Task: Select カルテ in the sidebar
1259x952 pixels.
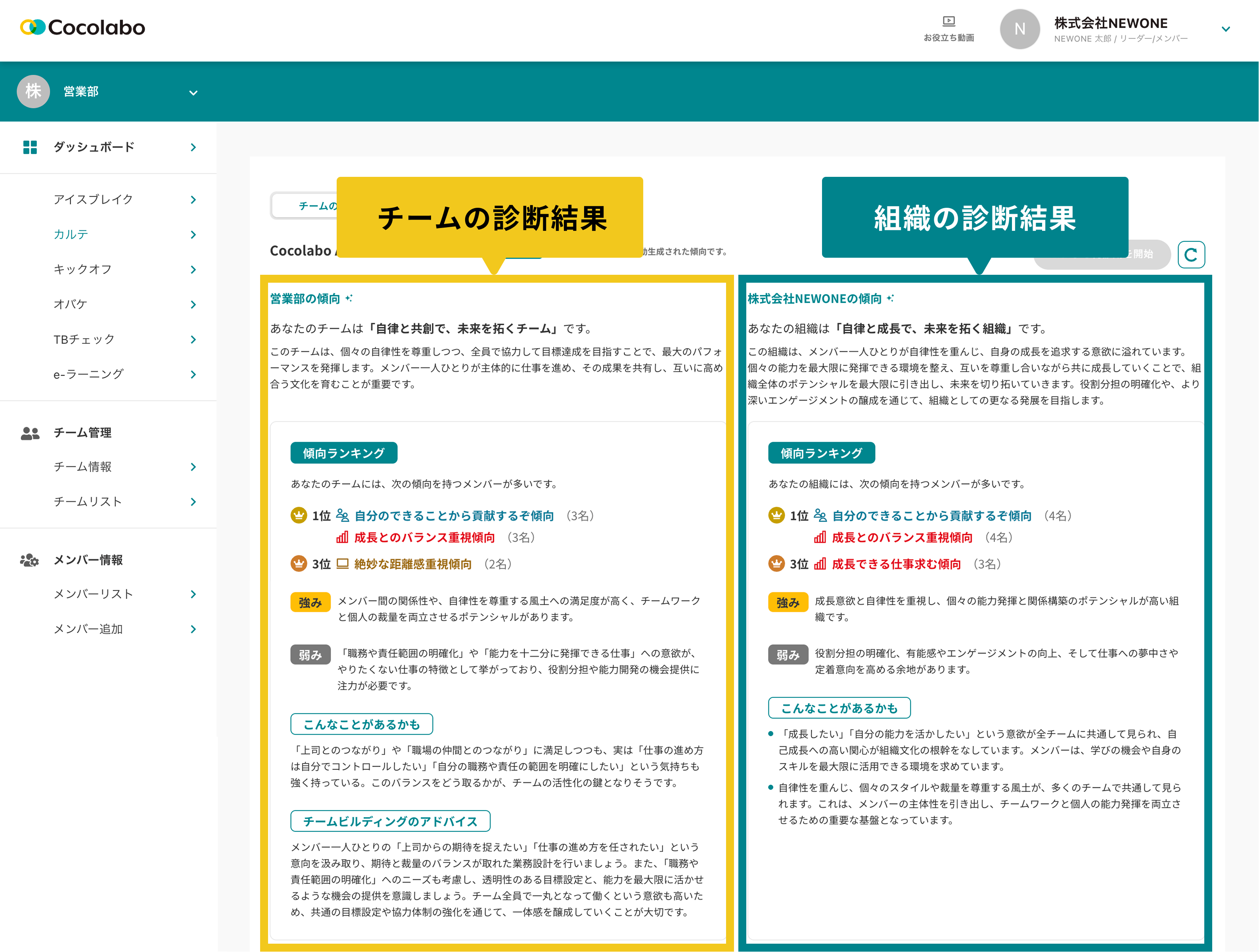Action: coord(71,234)
